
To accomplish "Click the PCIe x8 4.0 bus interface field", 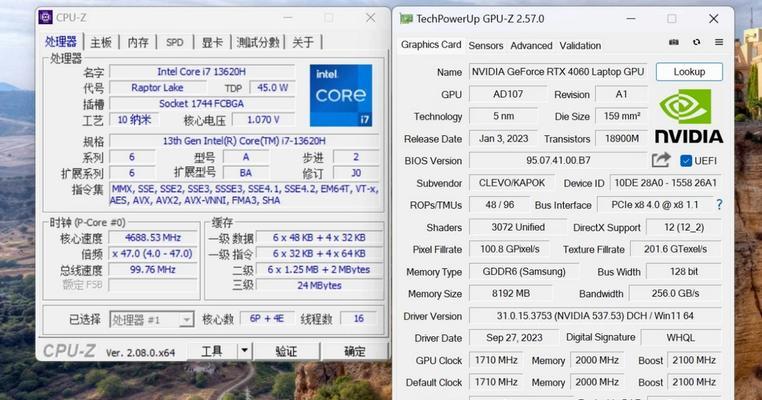I will tap(655, 205).
